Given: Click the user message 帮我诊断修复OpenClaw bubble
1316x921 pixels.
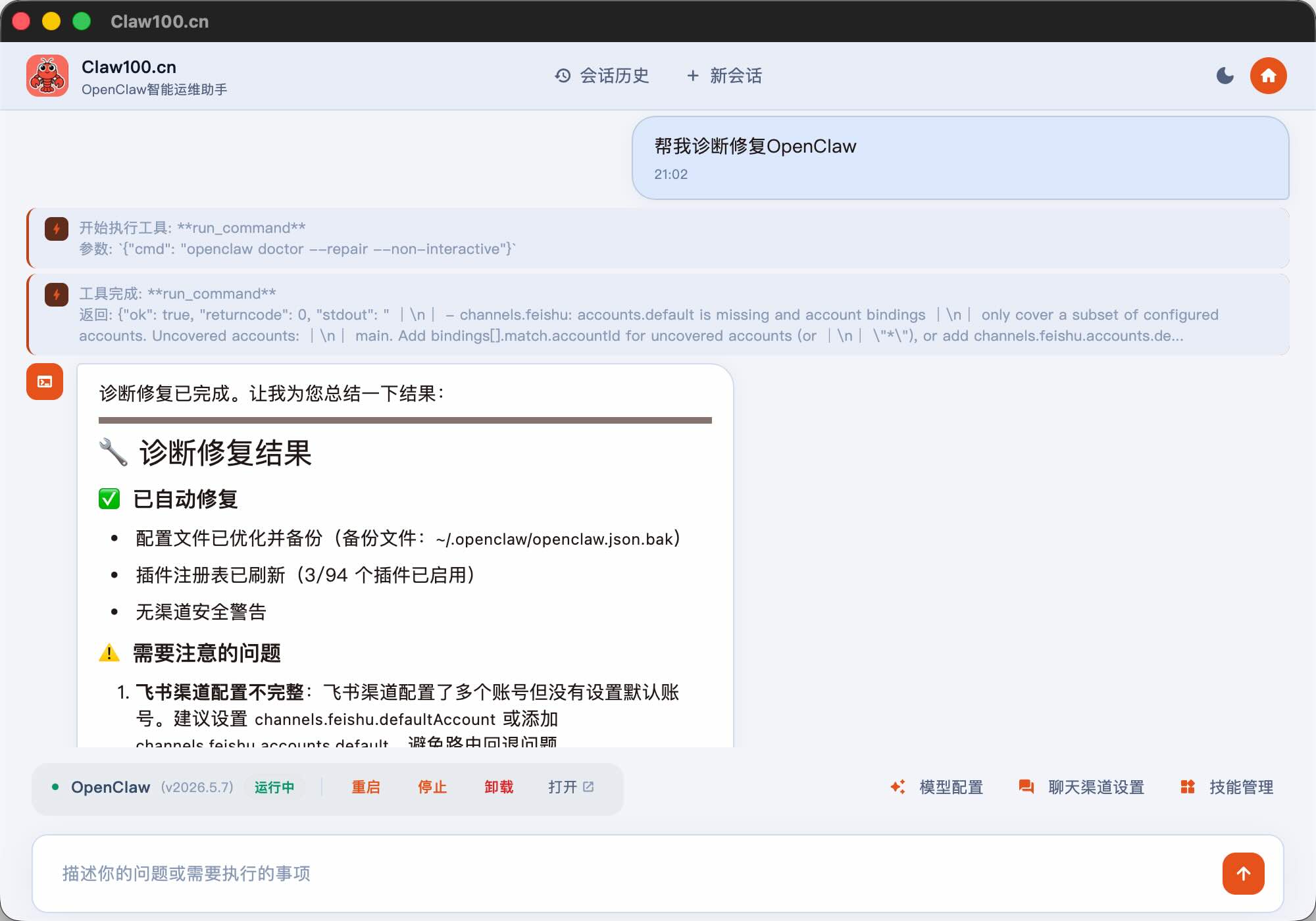Looking at the screenshot, I should [960, 158].
